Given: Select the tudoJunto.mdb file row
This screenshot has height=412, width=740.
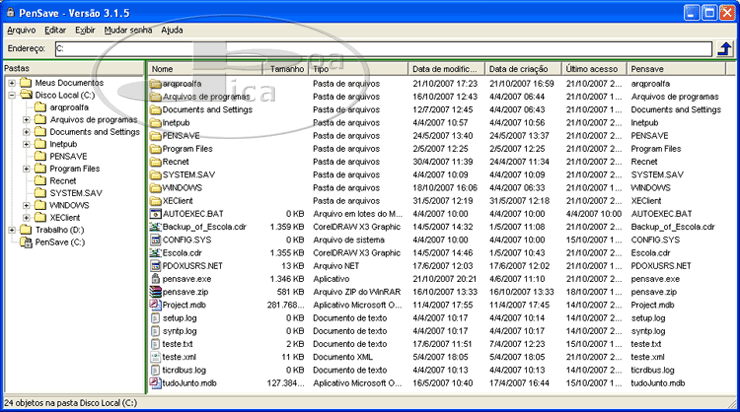Looking at the screenshot, I should point(188,383).
